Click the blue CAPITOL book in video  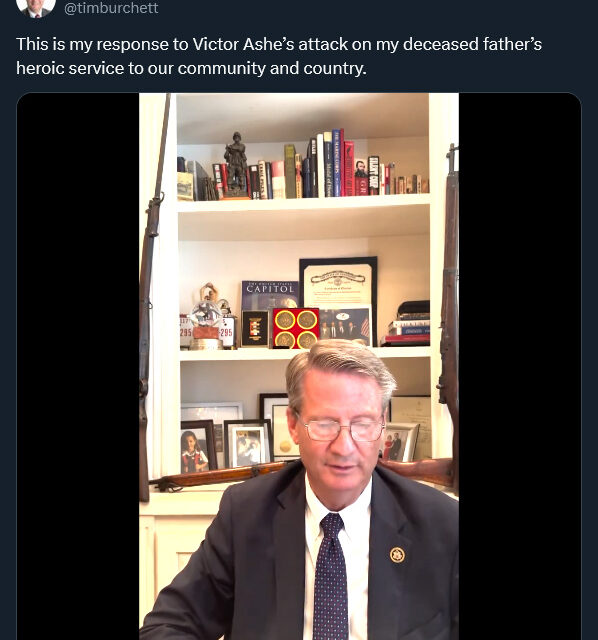(269, 295)
